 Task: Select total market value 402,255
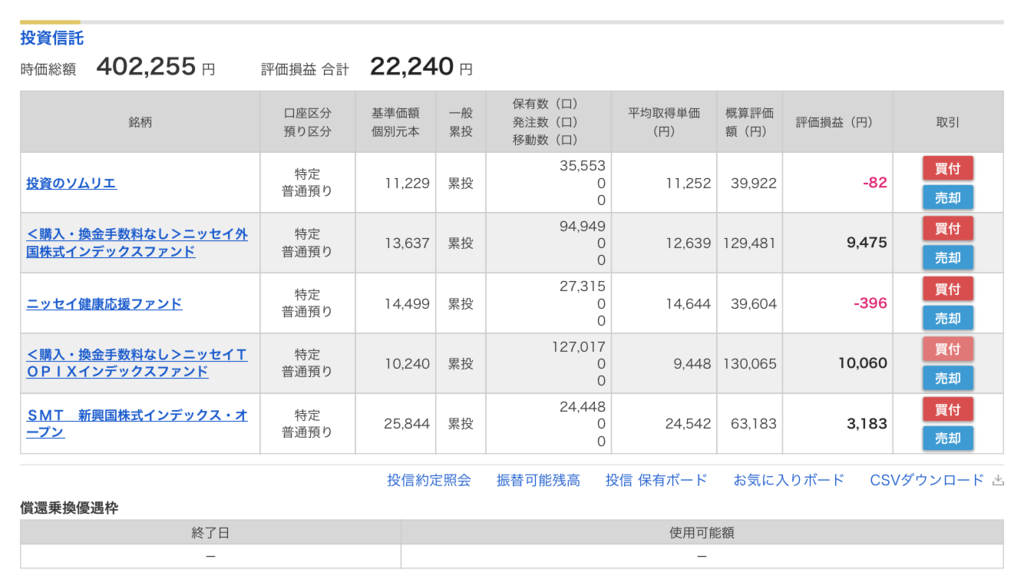[x=146, y=67]
